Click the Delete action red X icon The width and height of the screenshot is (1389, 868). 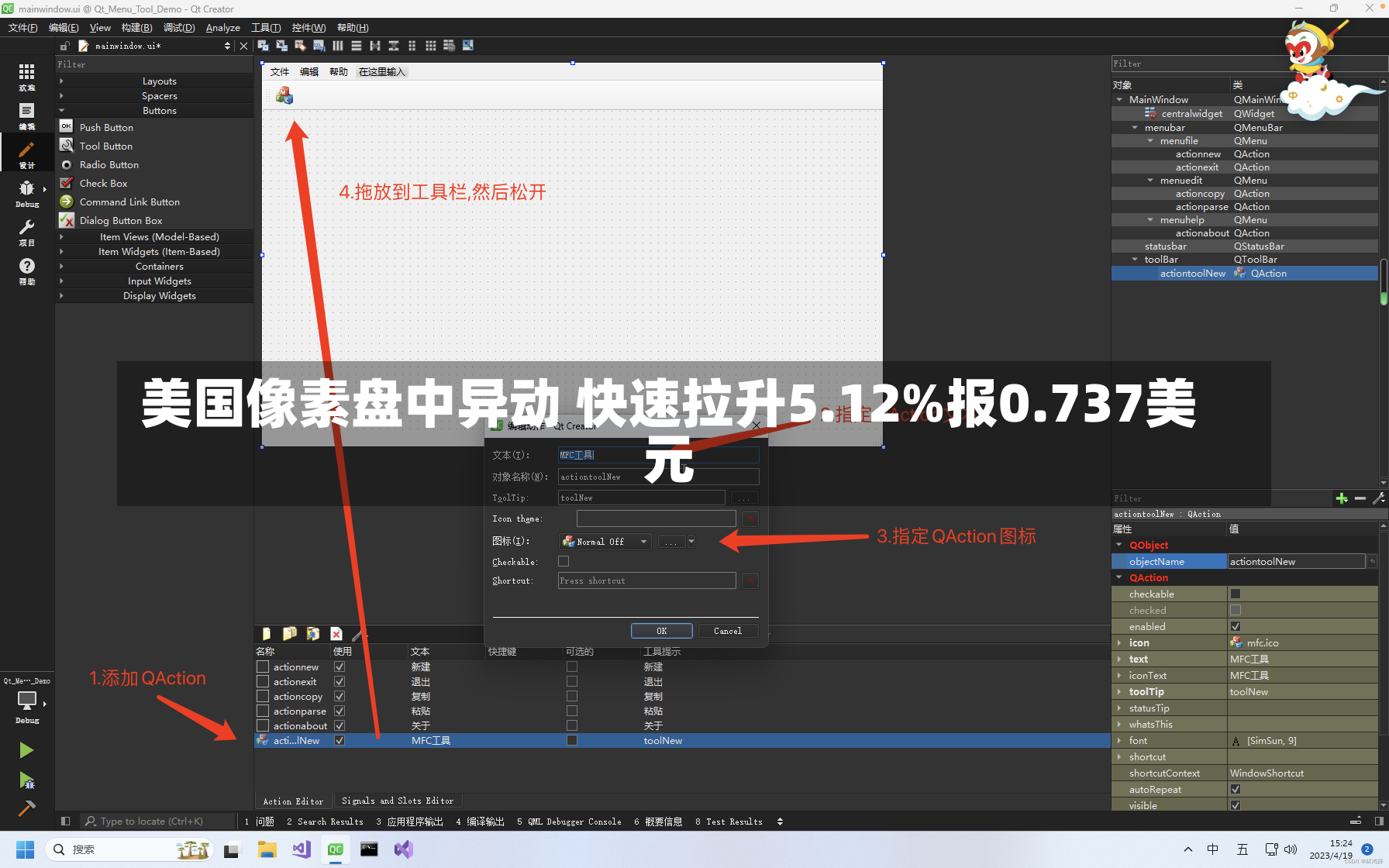(x=336, y=633)
